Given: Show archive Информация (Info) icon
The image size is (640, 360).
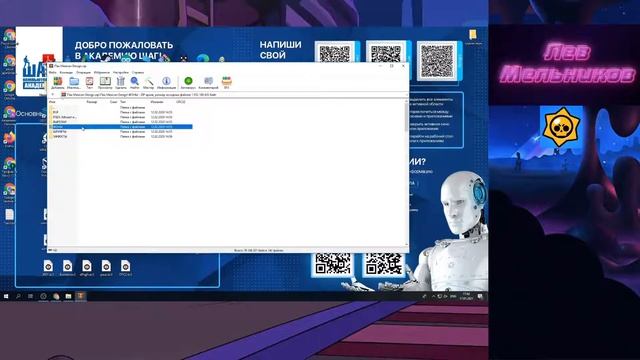Looking at the screenshot, I should pos(166,82).
